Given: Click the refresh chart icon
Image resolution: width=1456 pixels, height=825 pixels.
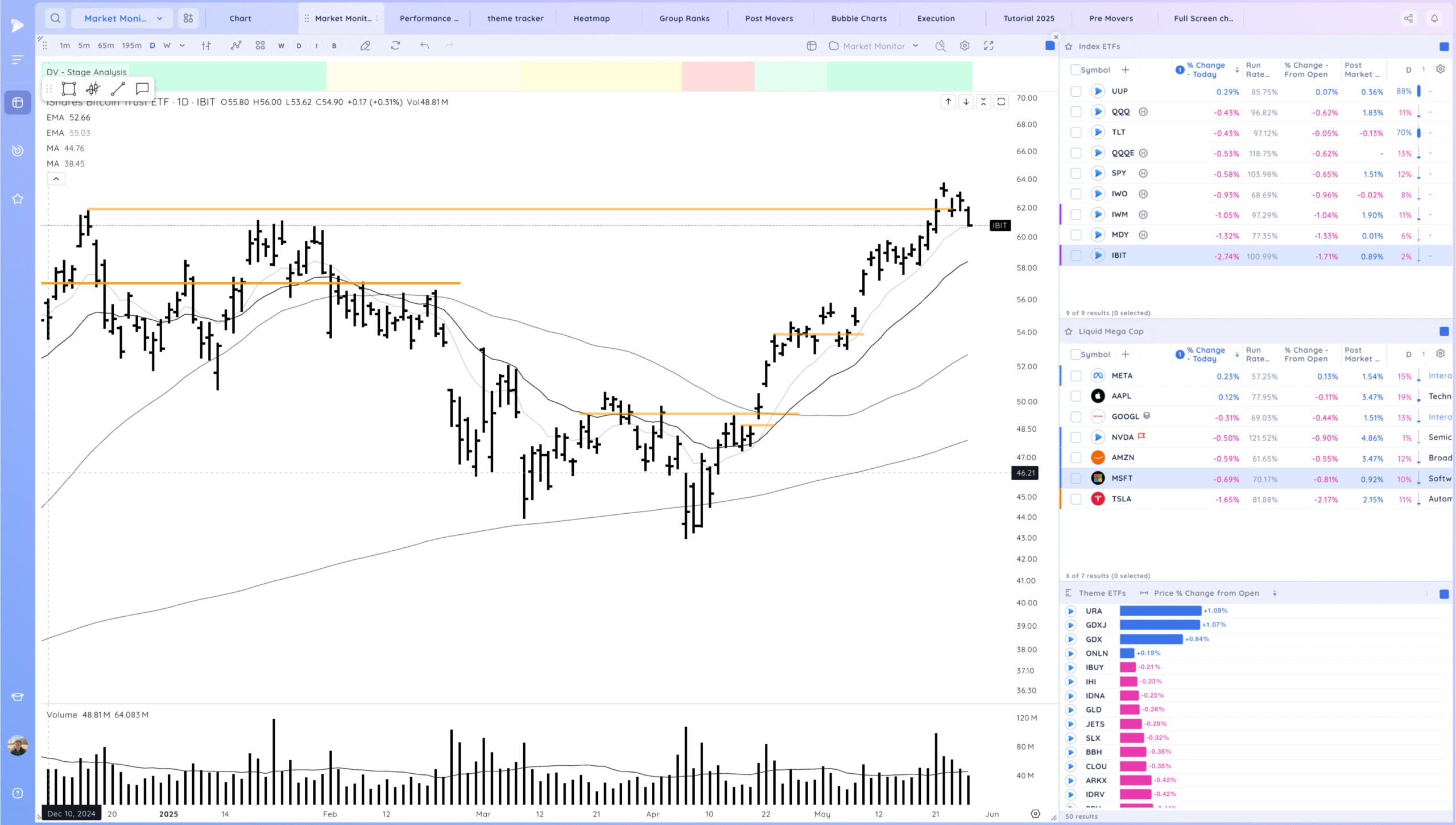Looking at the screenshot, I should (395, 46).
